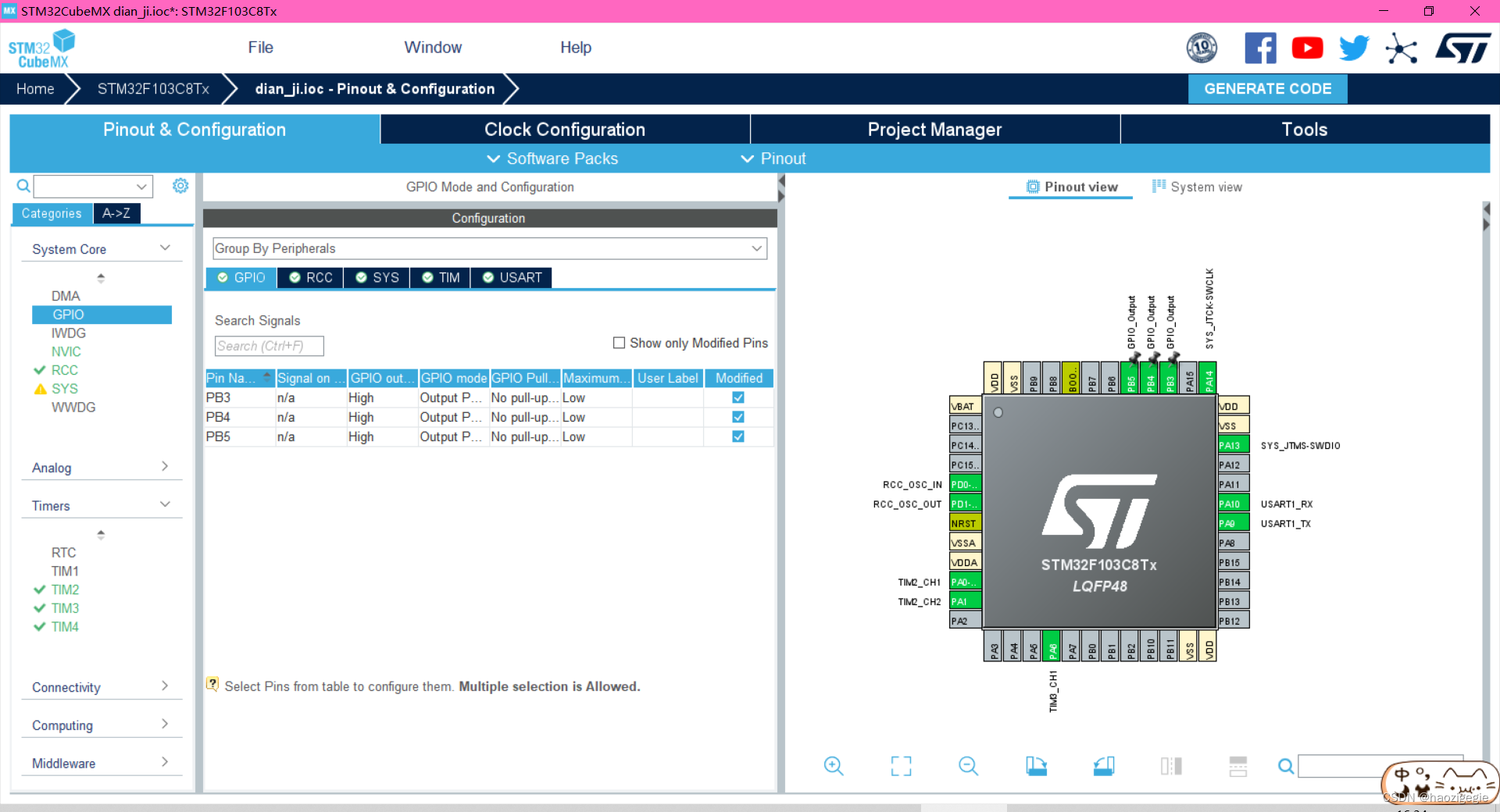Open the Twitter link icon
This screenshot has width=1500, height=812.
tap(1354, 48)
